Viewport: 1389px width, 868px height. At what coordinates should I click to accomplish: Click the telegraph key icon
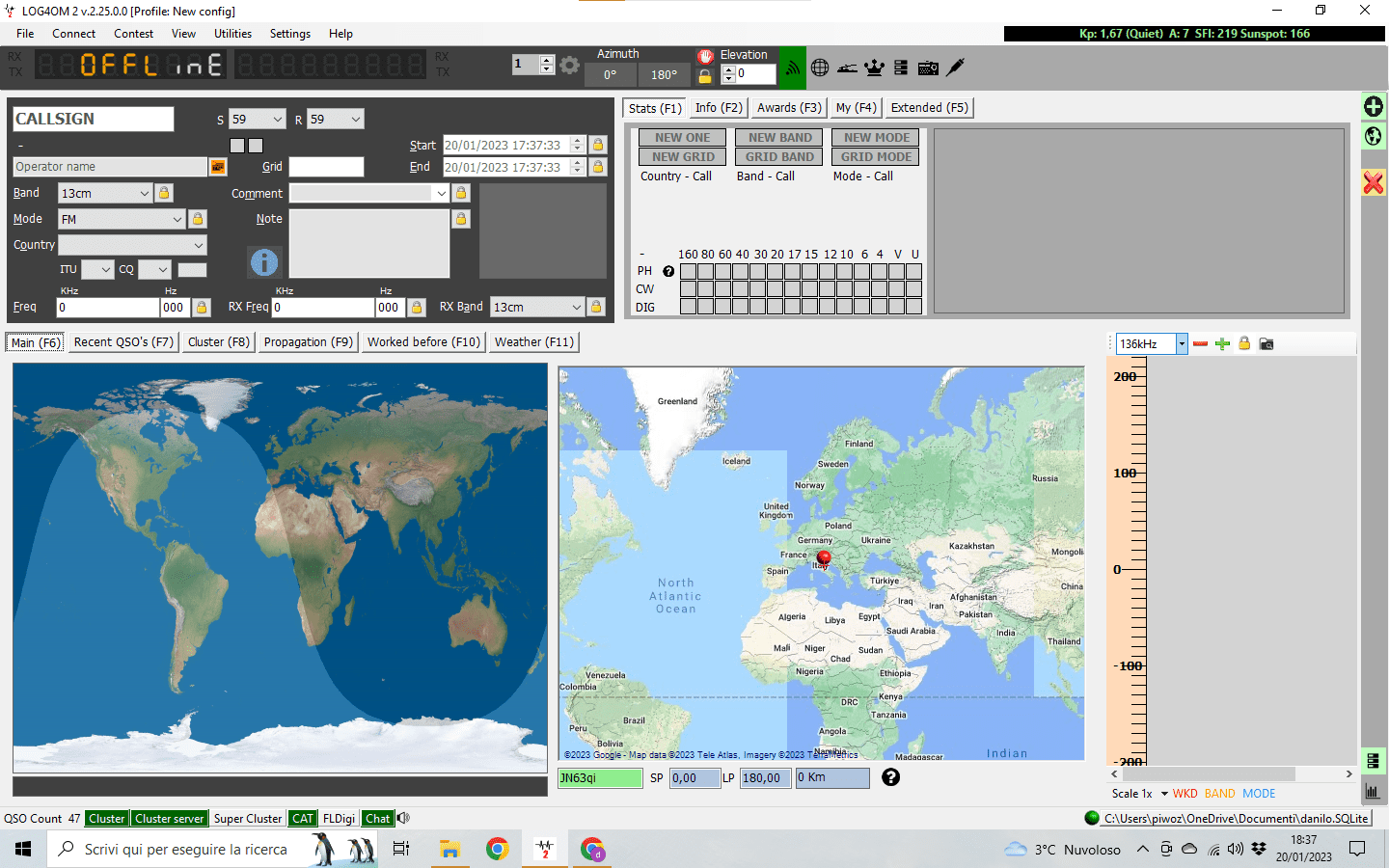coord(847,68)
